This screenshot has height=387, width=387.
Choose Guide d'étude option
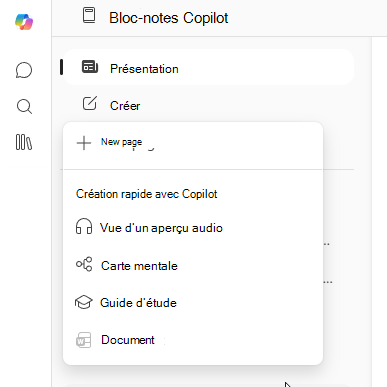tap(193, 303)
